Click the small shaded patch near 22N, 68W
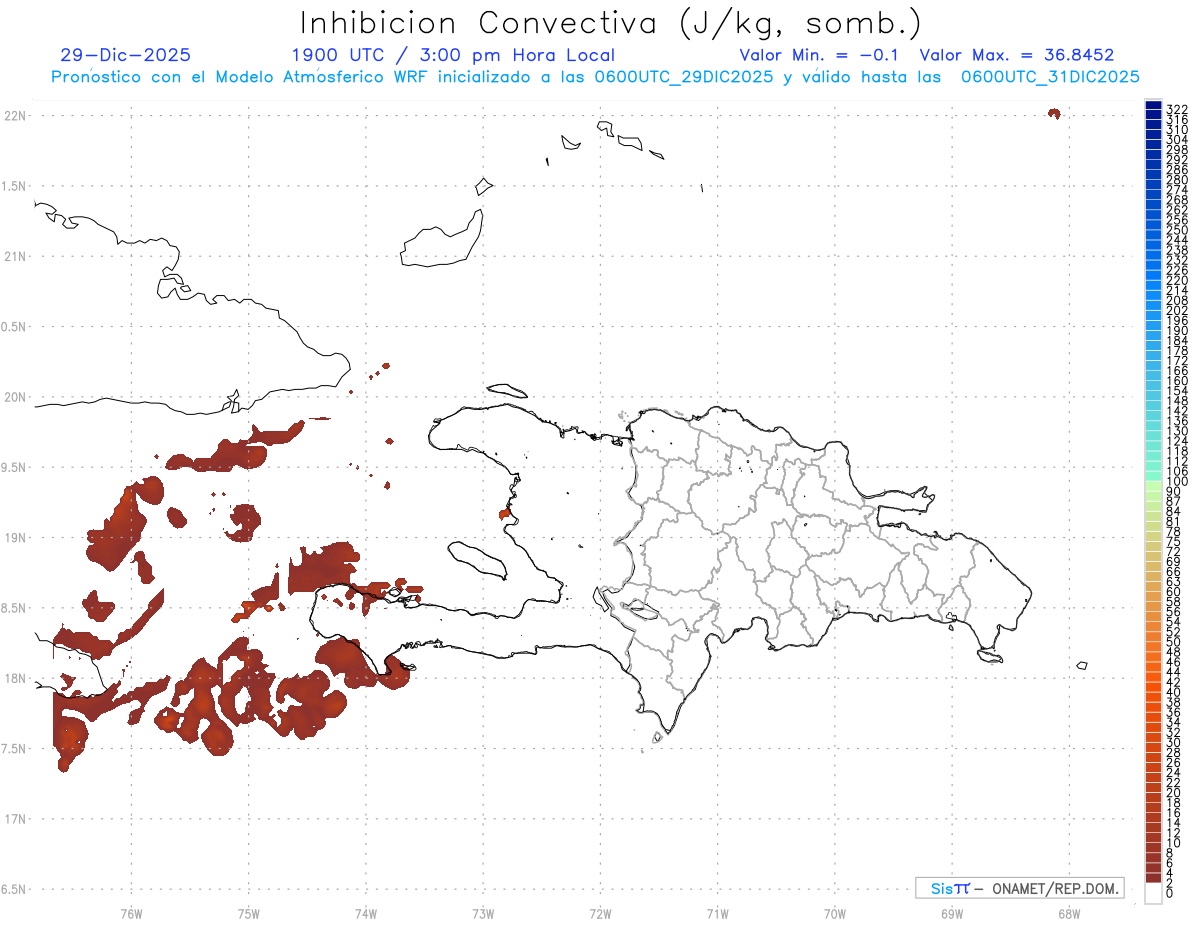 tap(1053, 114)
